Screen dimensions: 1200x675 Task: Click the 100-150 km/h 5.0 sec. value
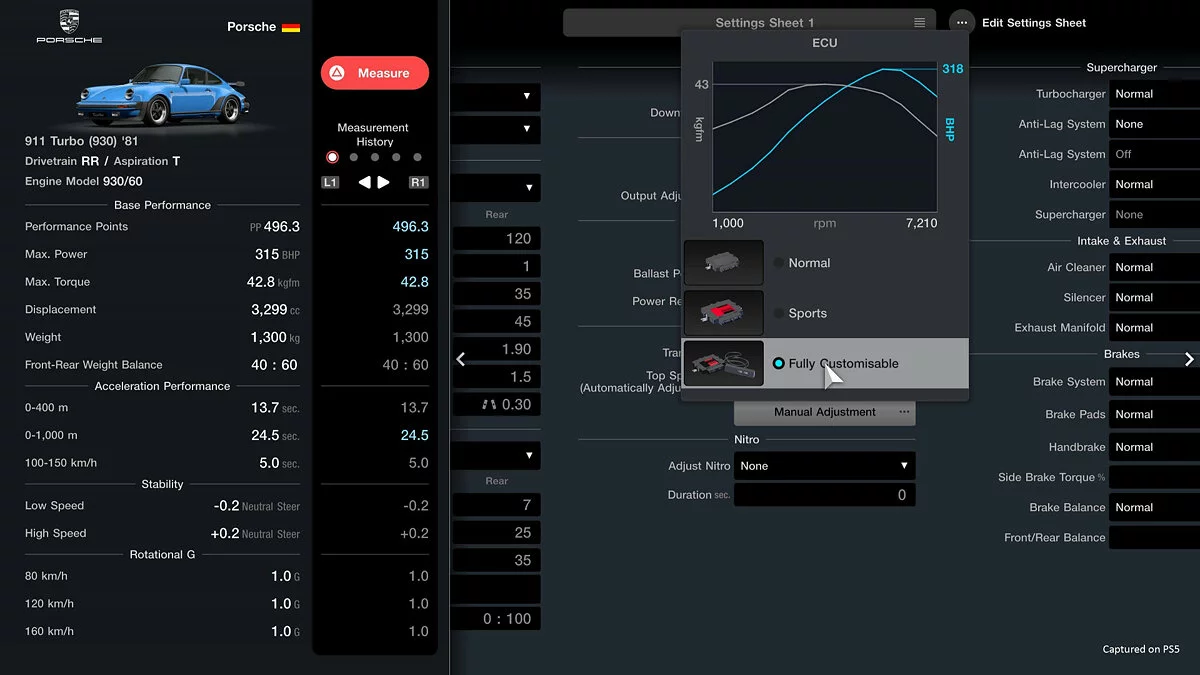279,463
